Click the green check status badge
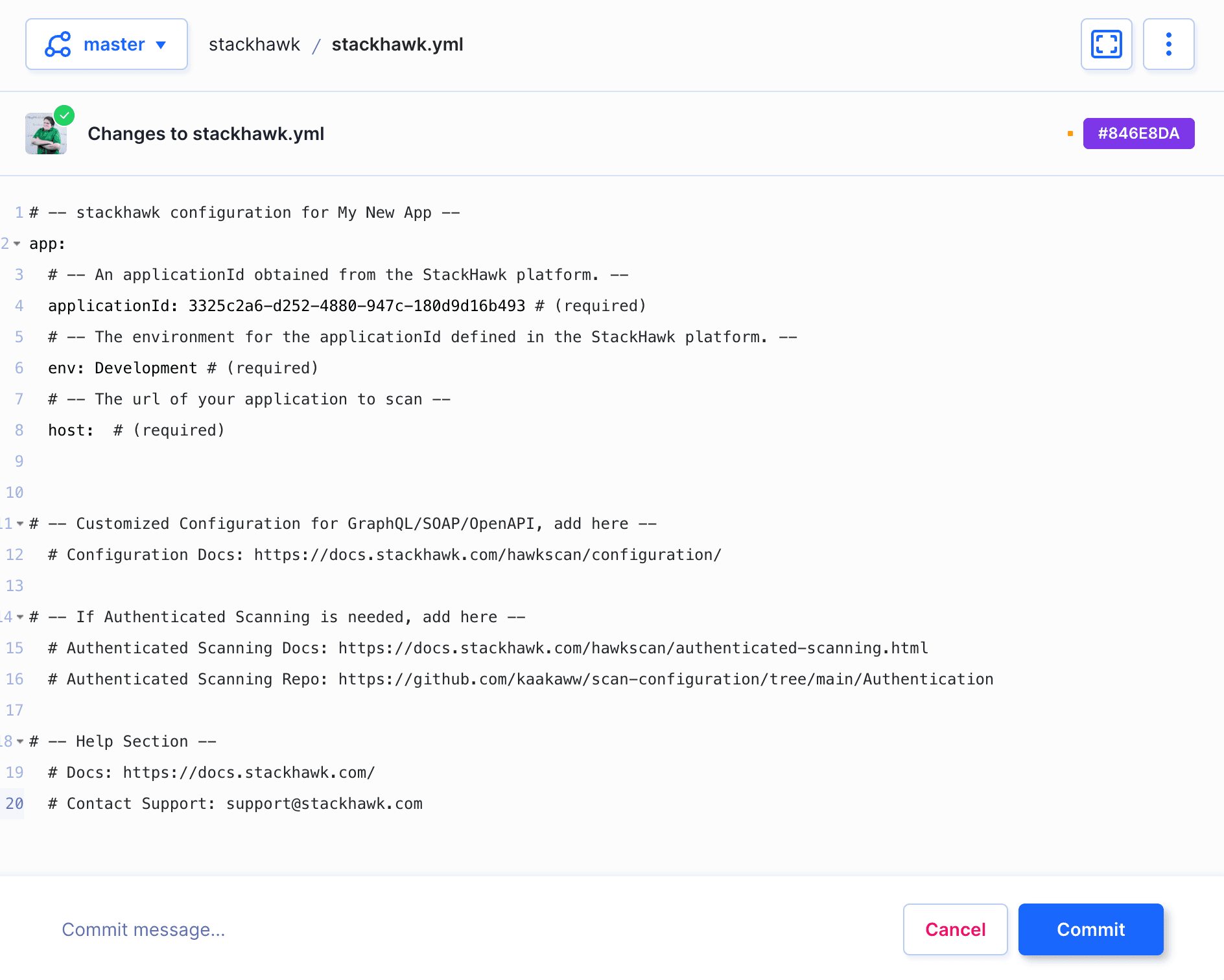1224x980 pixels. pyautogui.click(x=64, y=115)
